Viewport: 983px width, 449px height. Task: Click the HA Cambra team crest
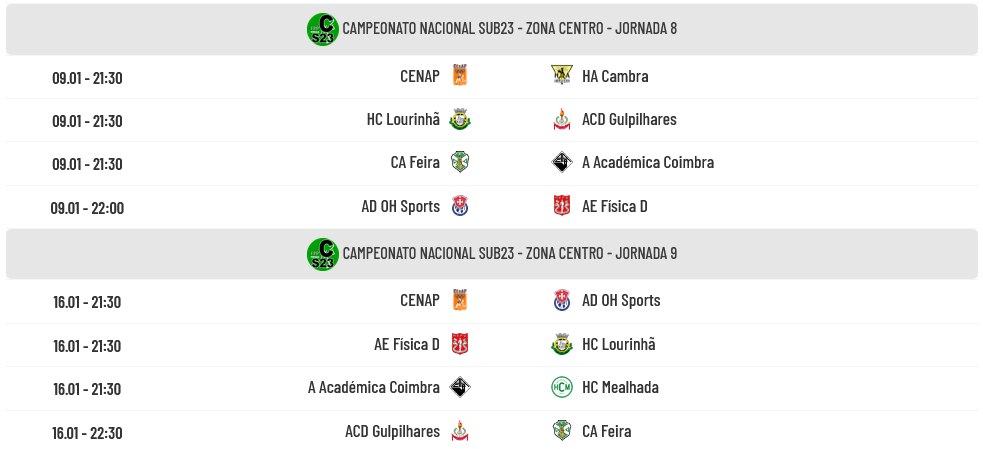[561, 76]
